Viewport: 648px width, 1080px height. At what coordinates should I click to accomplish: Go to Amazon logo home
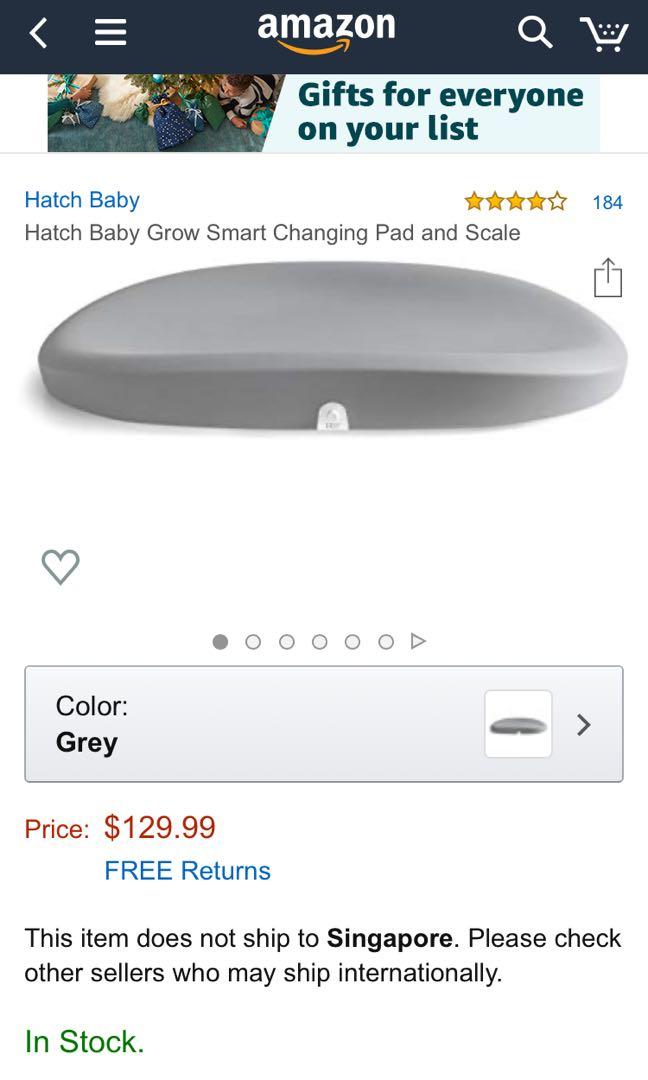pos(326,32)
